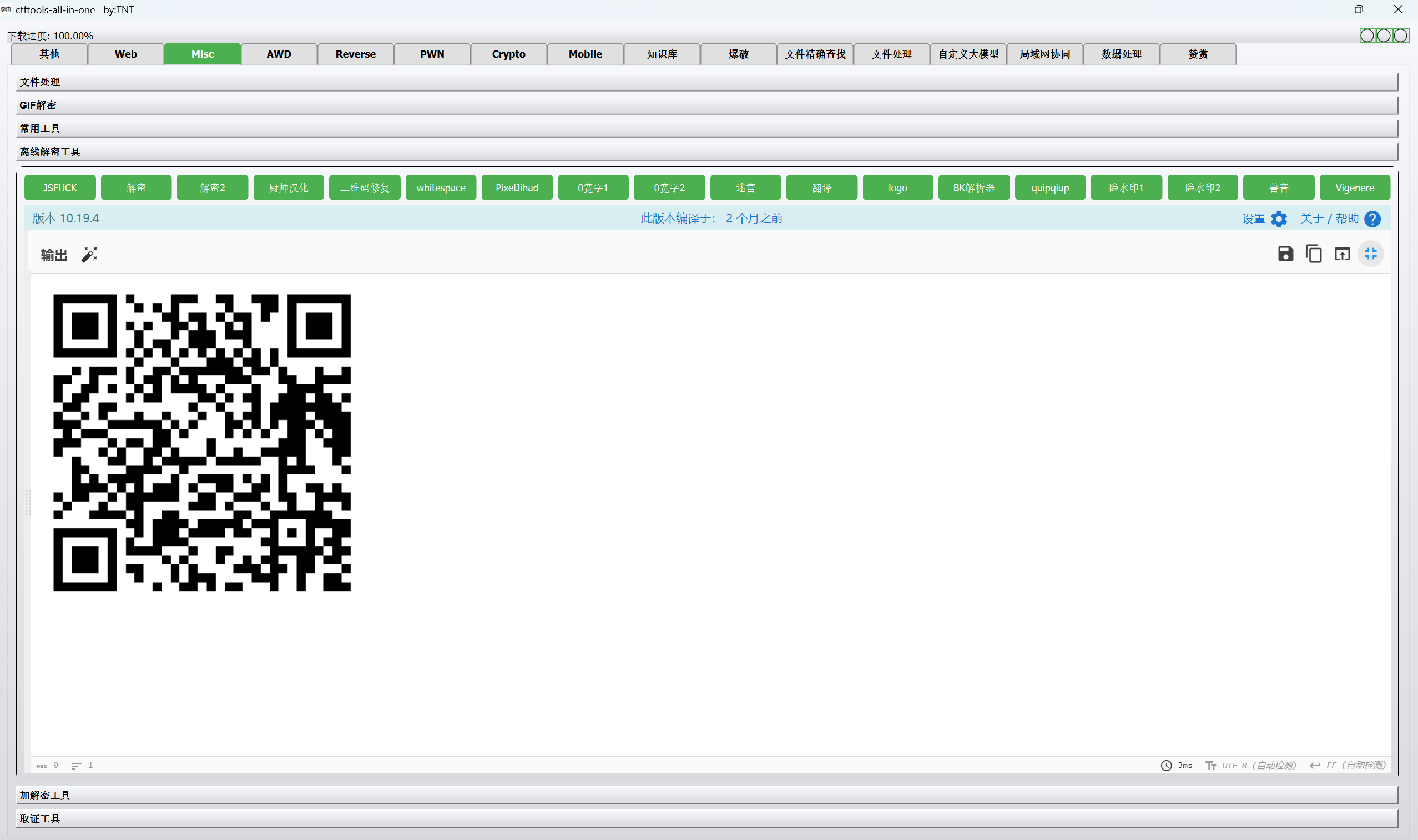Expand the 加解密工具 section
1418x840 pixels.
[x=707, y=795]
